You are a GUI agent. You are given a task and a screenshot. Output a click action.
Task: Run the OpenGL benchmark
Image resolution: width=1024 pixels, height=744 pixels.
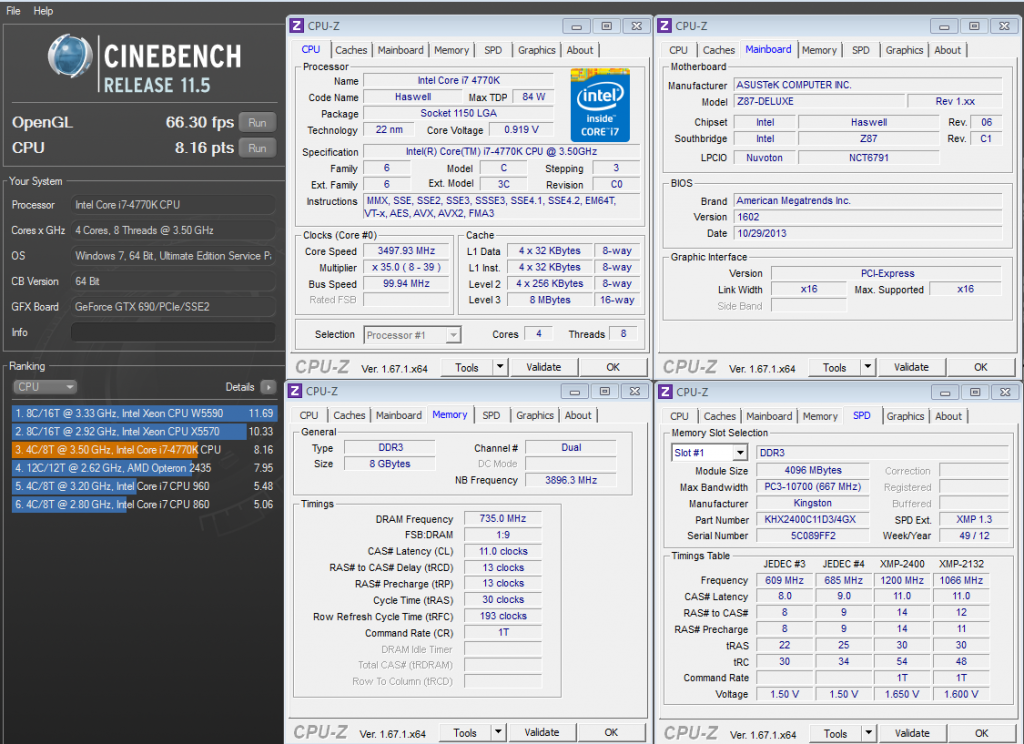257,122
